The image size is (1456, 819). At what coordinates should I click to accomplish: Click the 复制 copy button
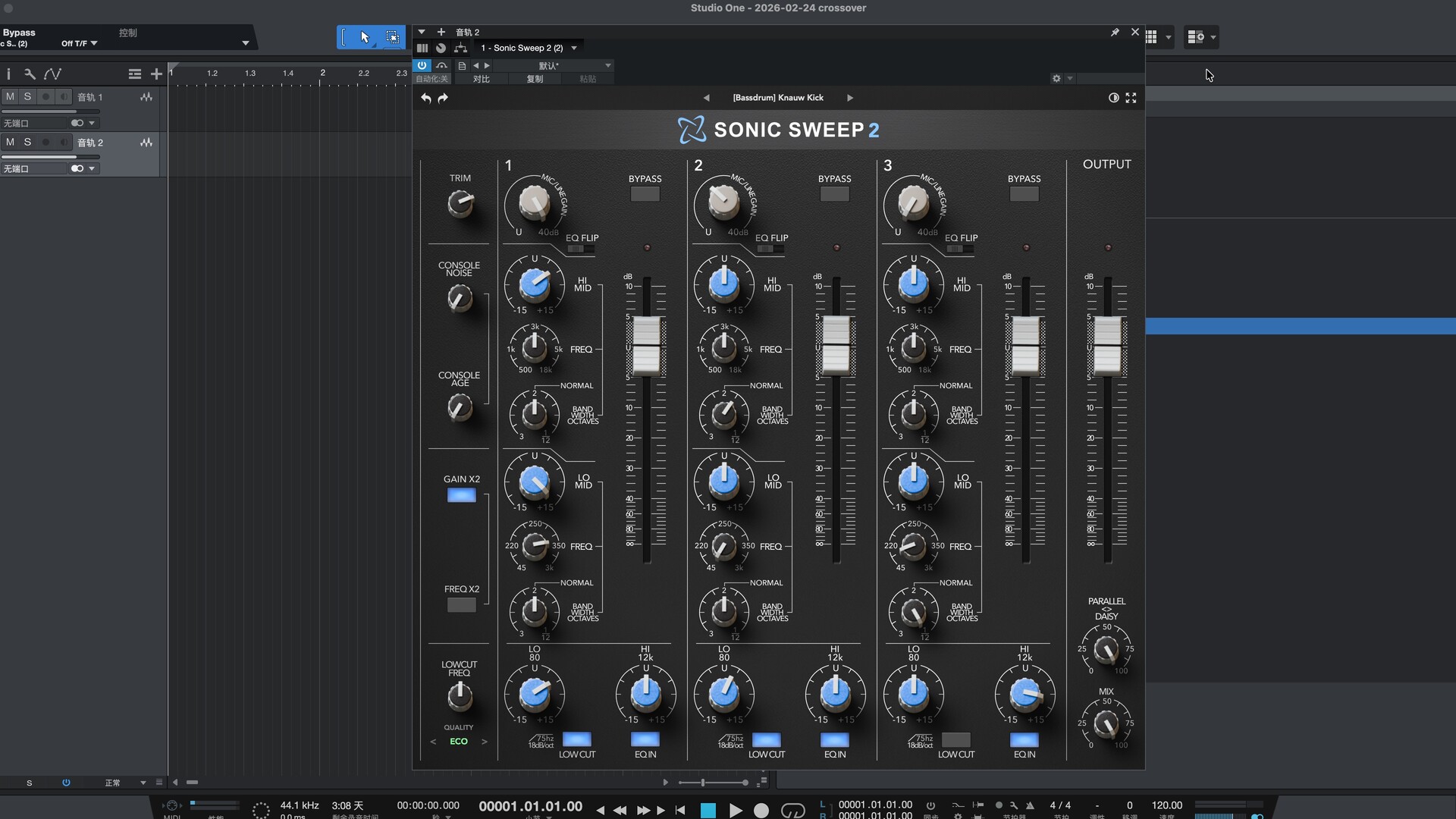535,79
